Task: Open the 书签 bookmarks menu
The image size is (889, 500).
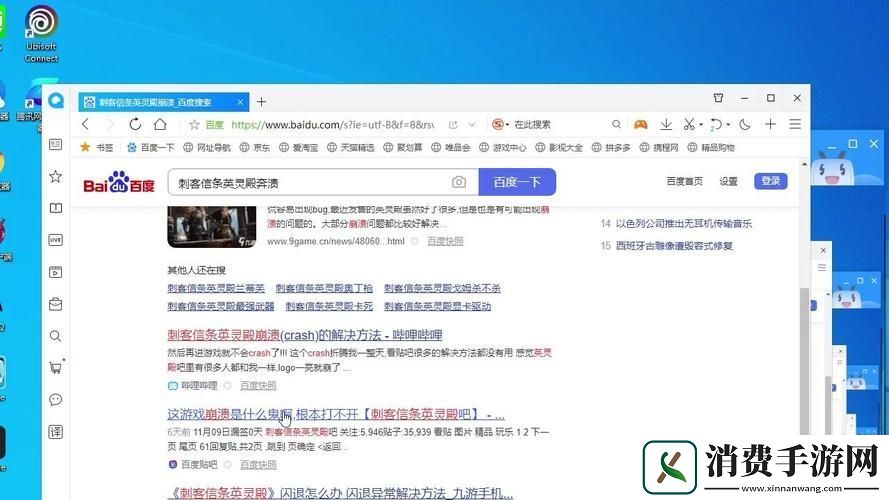Action: point(97,147)
